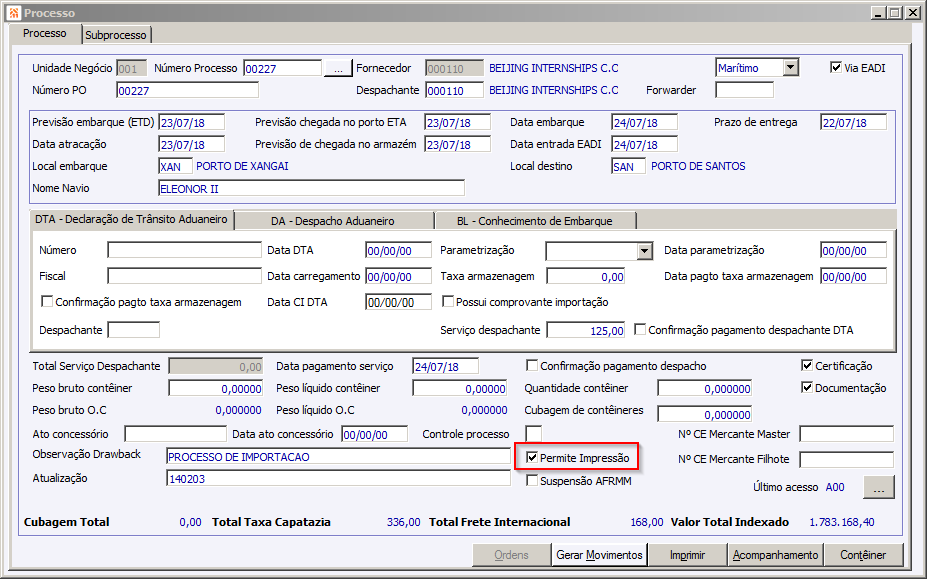This screenshot has height=579, width=927.
Task: Click Observação Drawback field
Action: 338,456
